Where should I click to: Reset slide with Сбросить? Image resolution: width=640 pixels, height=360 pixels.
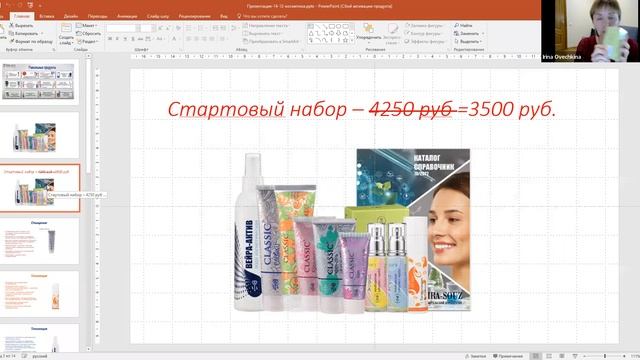89,33
